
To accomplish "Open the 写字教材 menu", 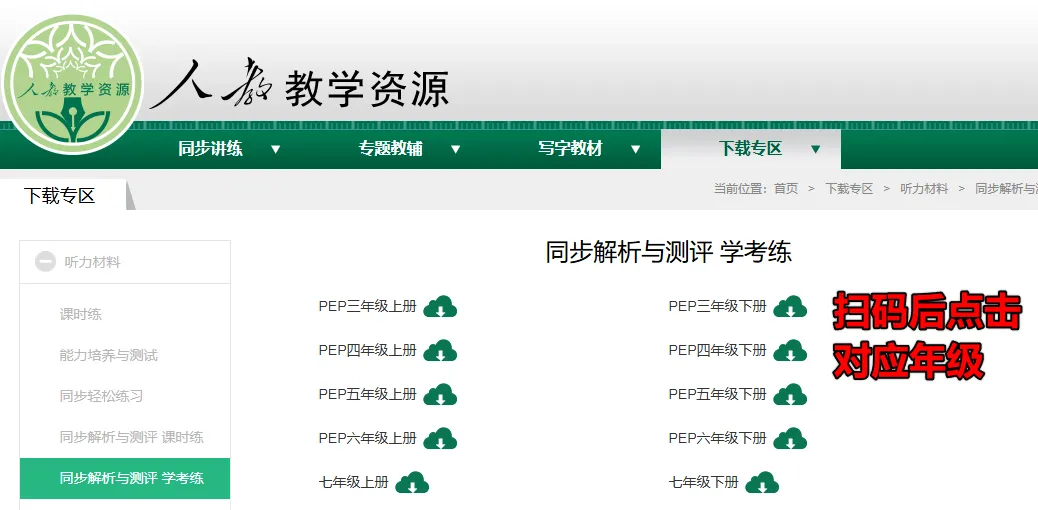I will click(571, 148).
